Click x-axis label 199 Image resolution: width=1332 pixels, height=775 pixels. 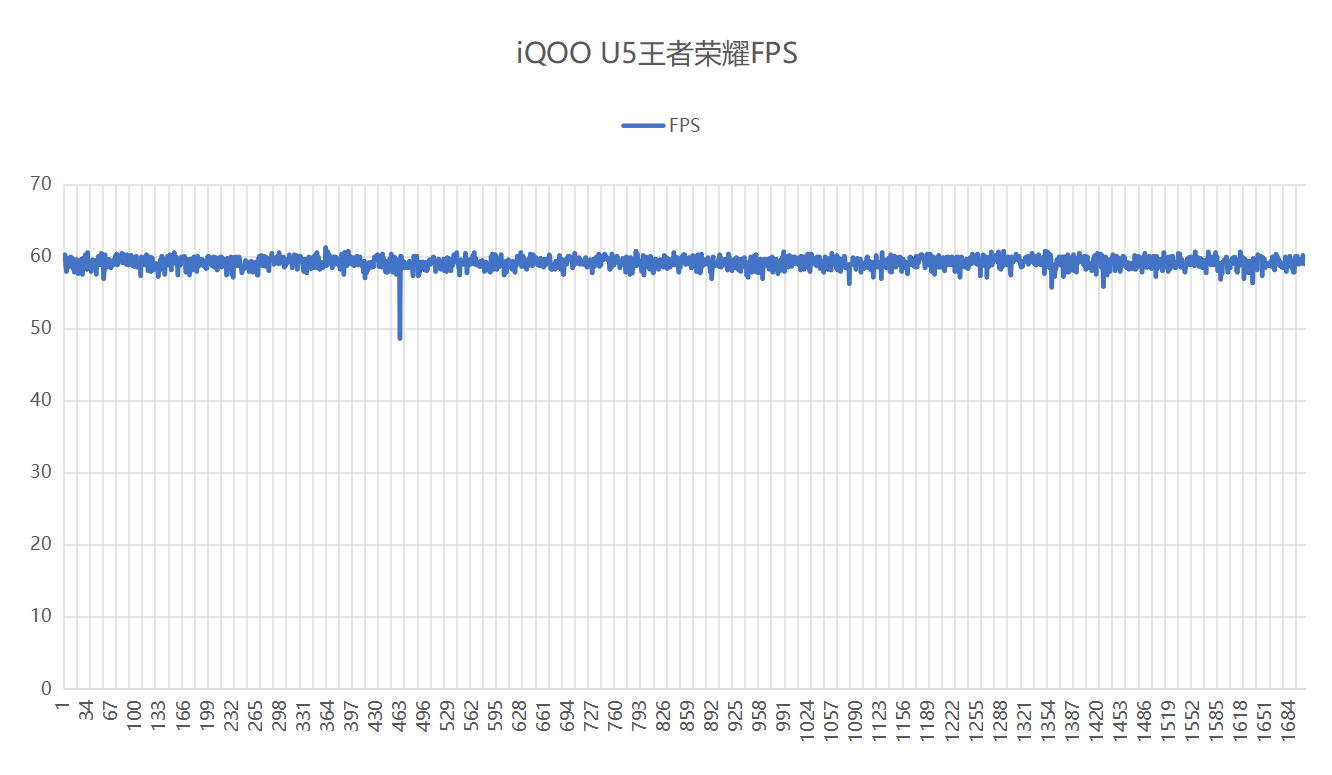tap(208, 716)
